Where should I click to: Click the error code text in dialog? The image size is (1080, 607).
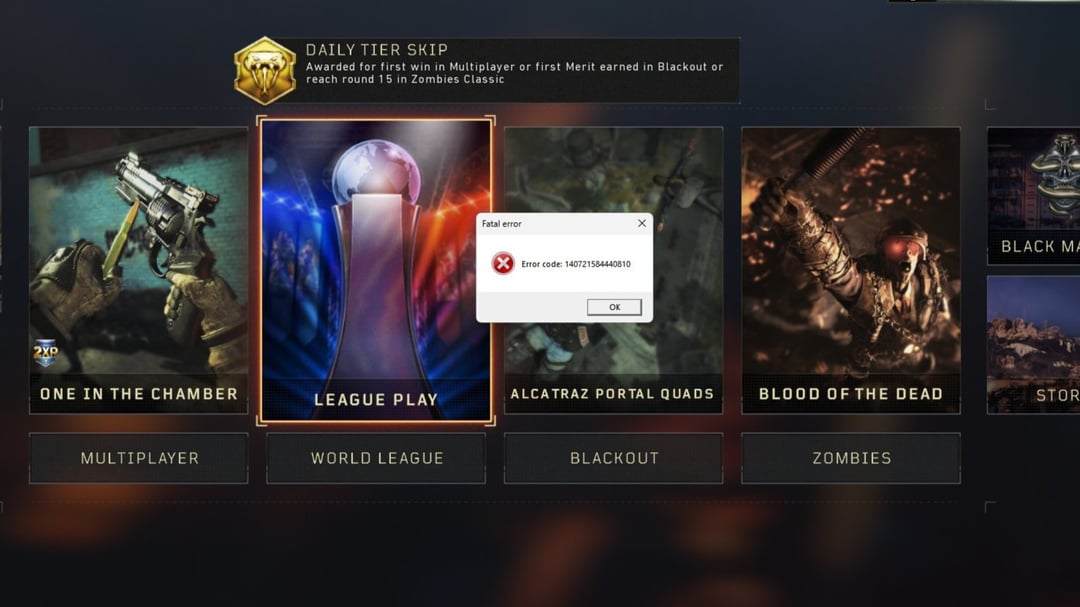coord(576,264)
